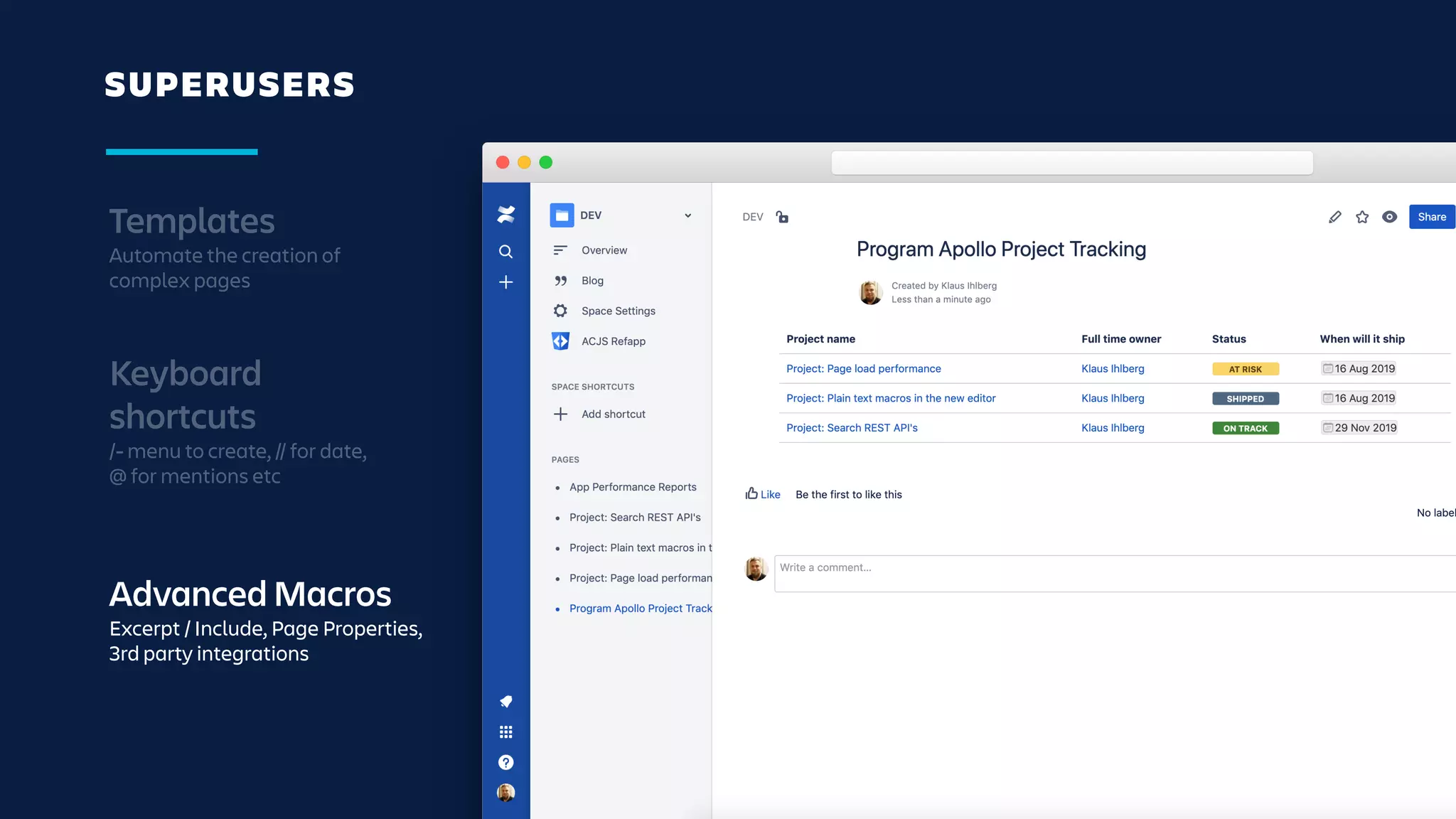The width and height of the screenshot is (1456, 819).
Task: Click Add shortcut in the space sidebar
Action: coord(614,414)
